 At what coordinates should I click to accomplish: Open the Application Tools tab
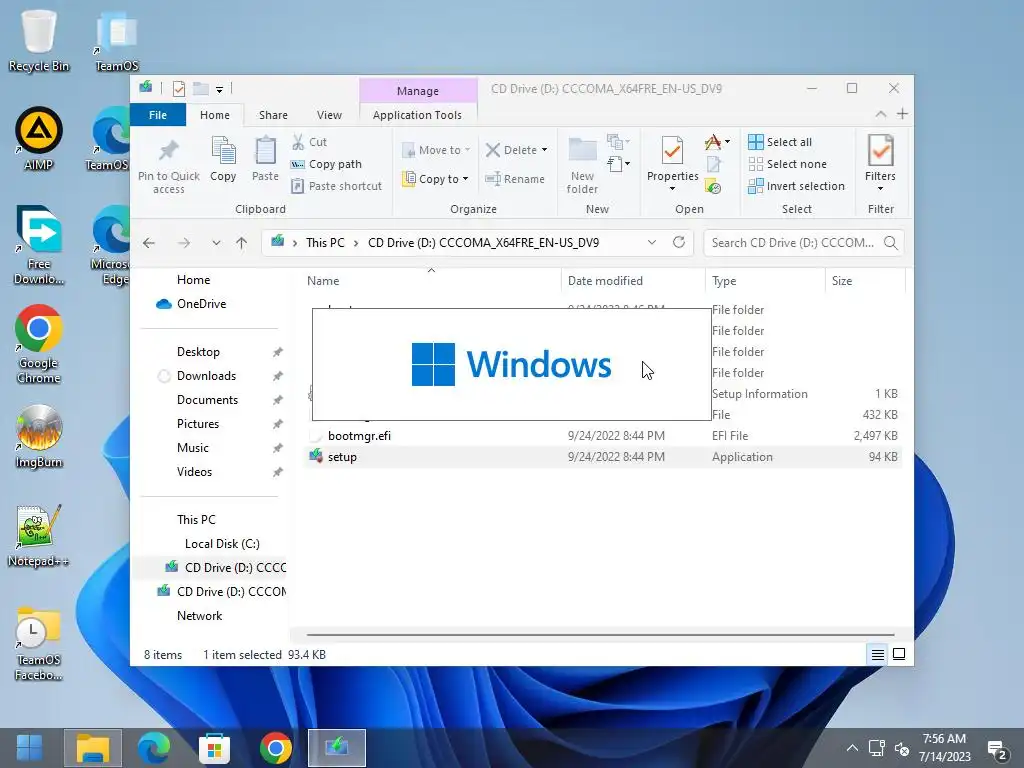tap(417, 115)
